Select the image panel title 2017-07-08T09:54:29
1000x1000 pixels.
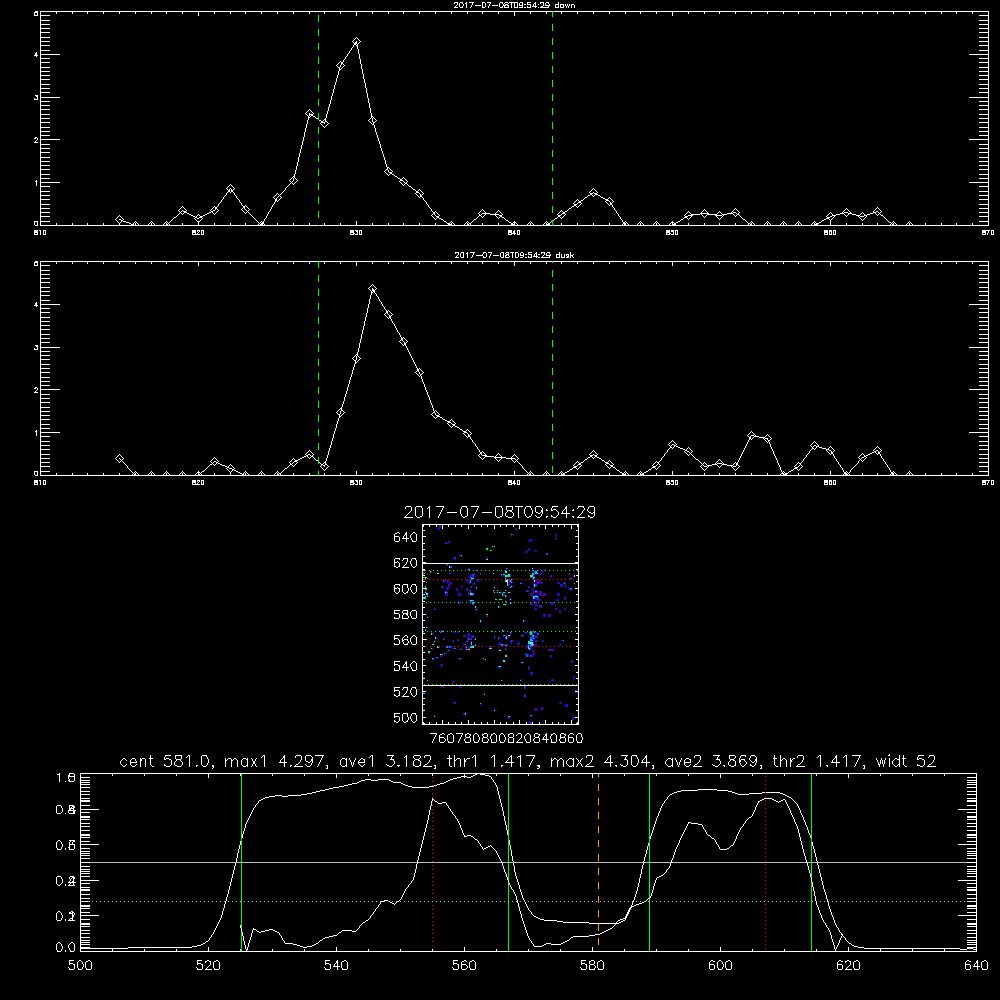(x=499, y=512)
